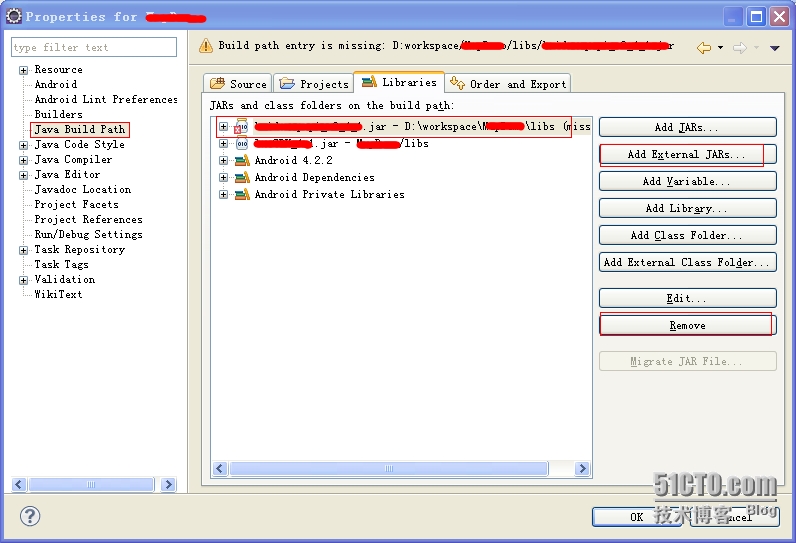Select Project References item
796x543 pixels.
pyautogui.click(x=88, y=219)
